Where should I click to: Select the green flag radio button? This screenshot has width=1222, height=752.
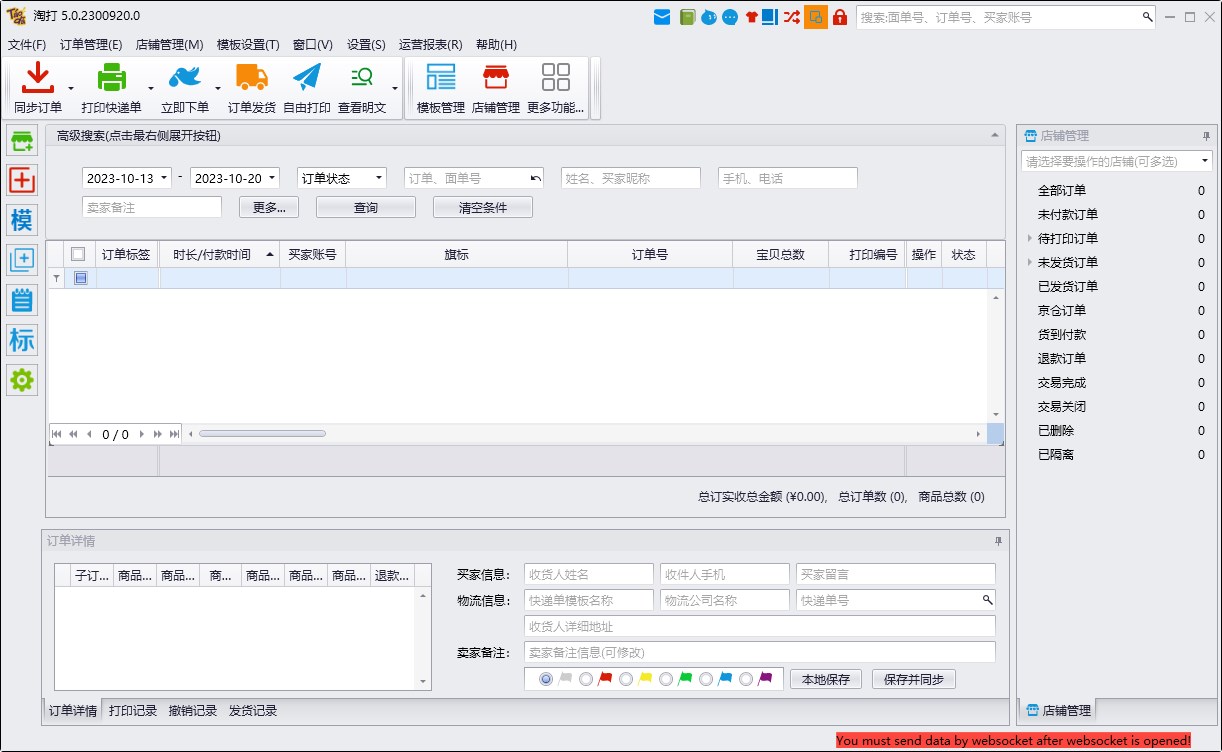click(666, 679)
